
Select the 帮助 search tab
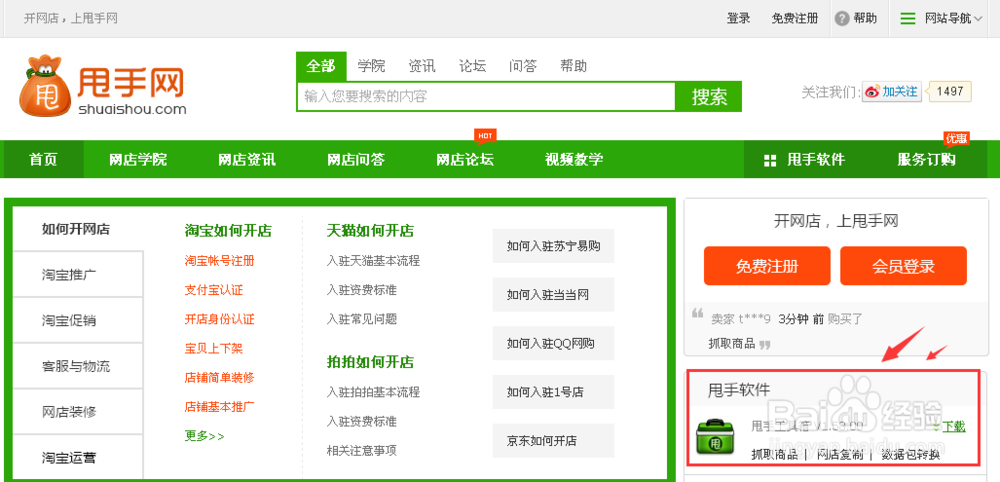point(573,66)
